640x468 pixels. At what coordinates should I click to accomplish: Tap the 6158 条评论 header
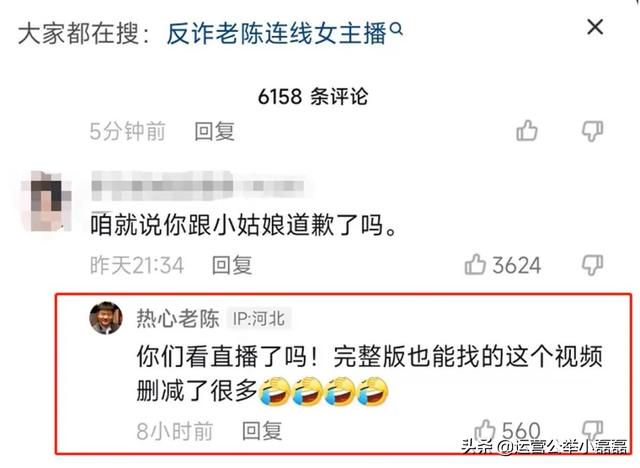(x=313, y=97)
